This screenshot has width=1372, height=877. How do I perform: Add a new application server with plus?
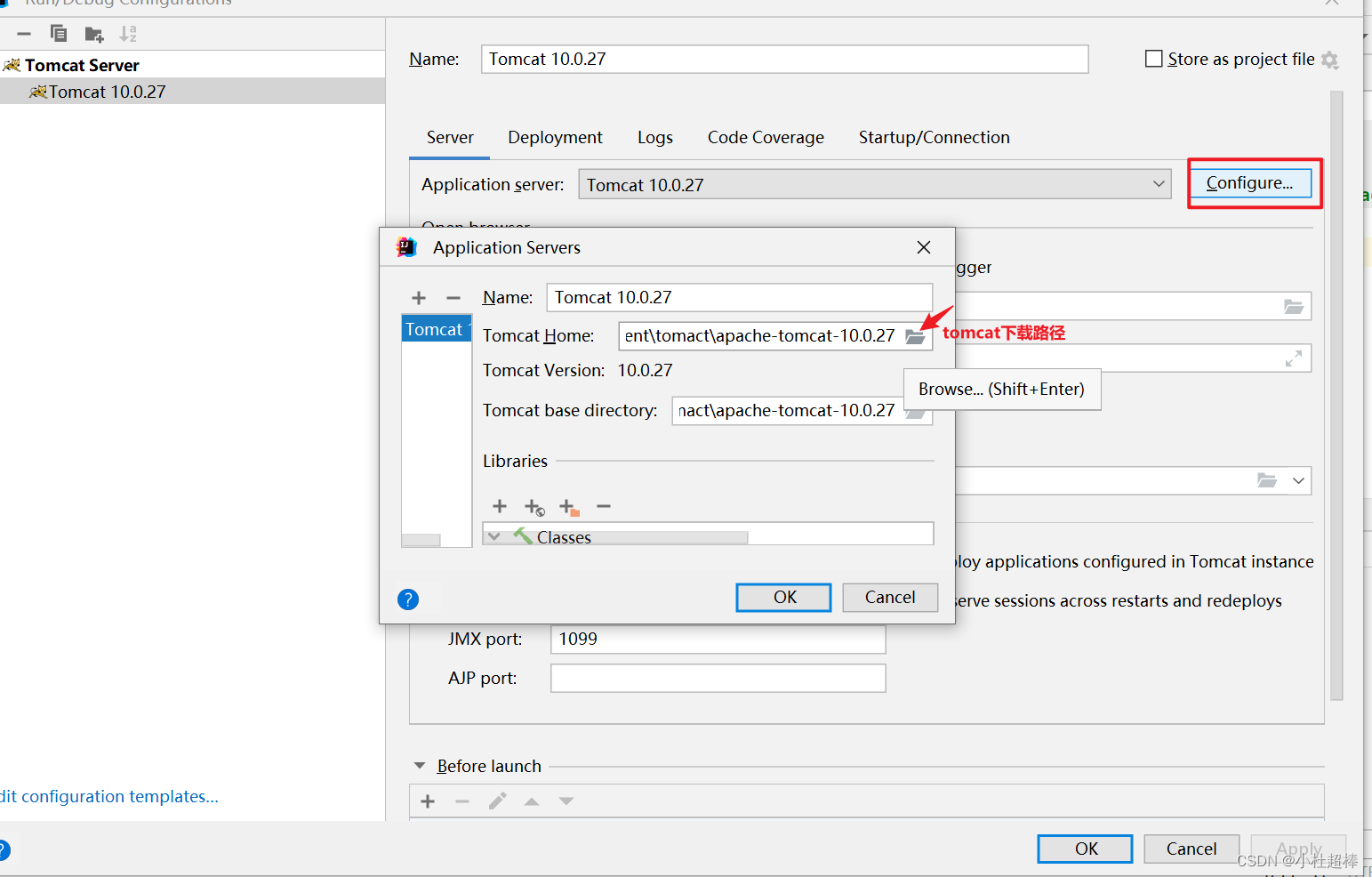419,298
